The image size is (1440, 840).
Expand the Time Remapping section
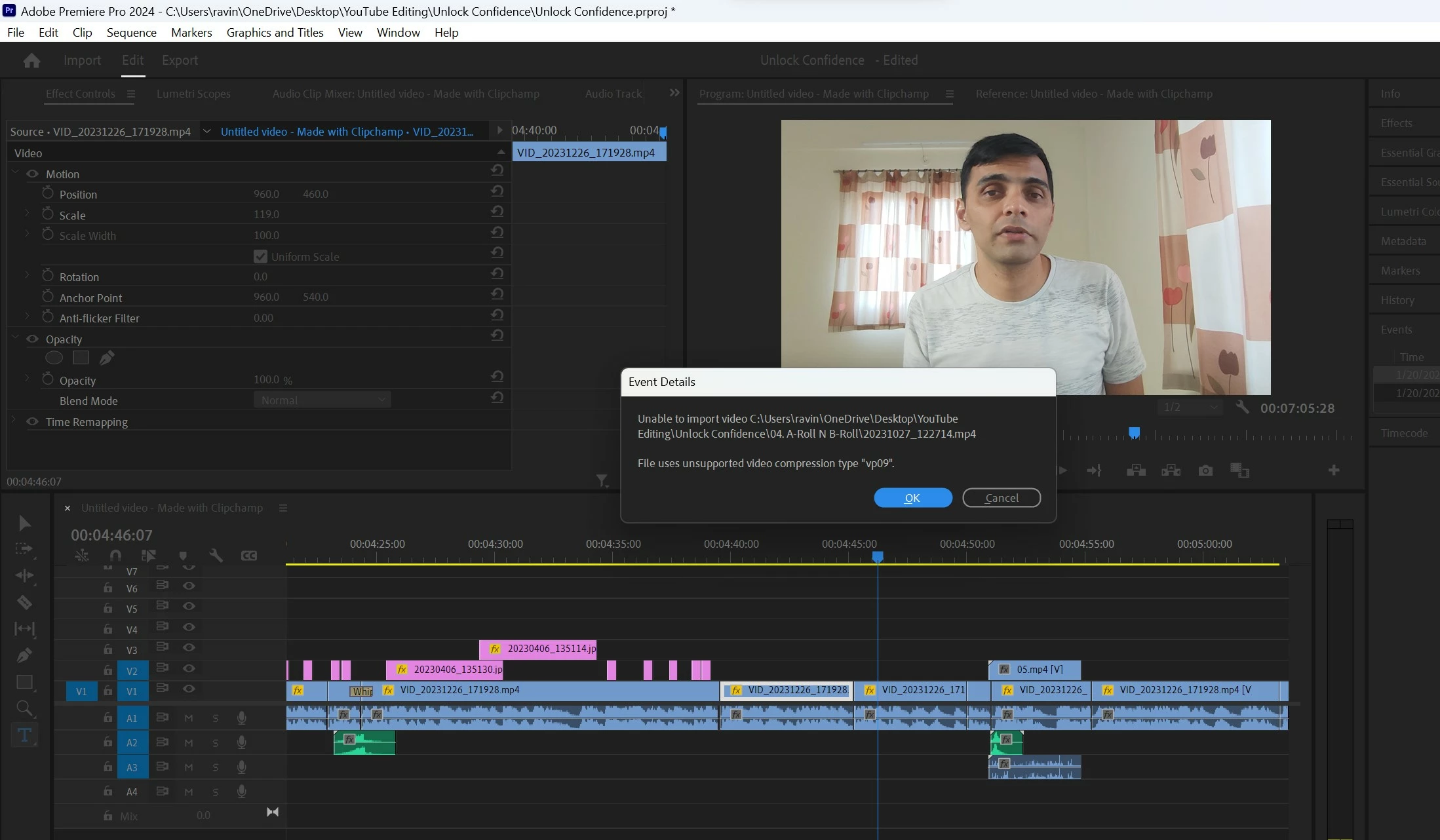coord(14,421)
